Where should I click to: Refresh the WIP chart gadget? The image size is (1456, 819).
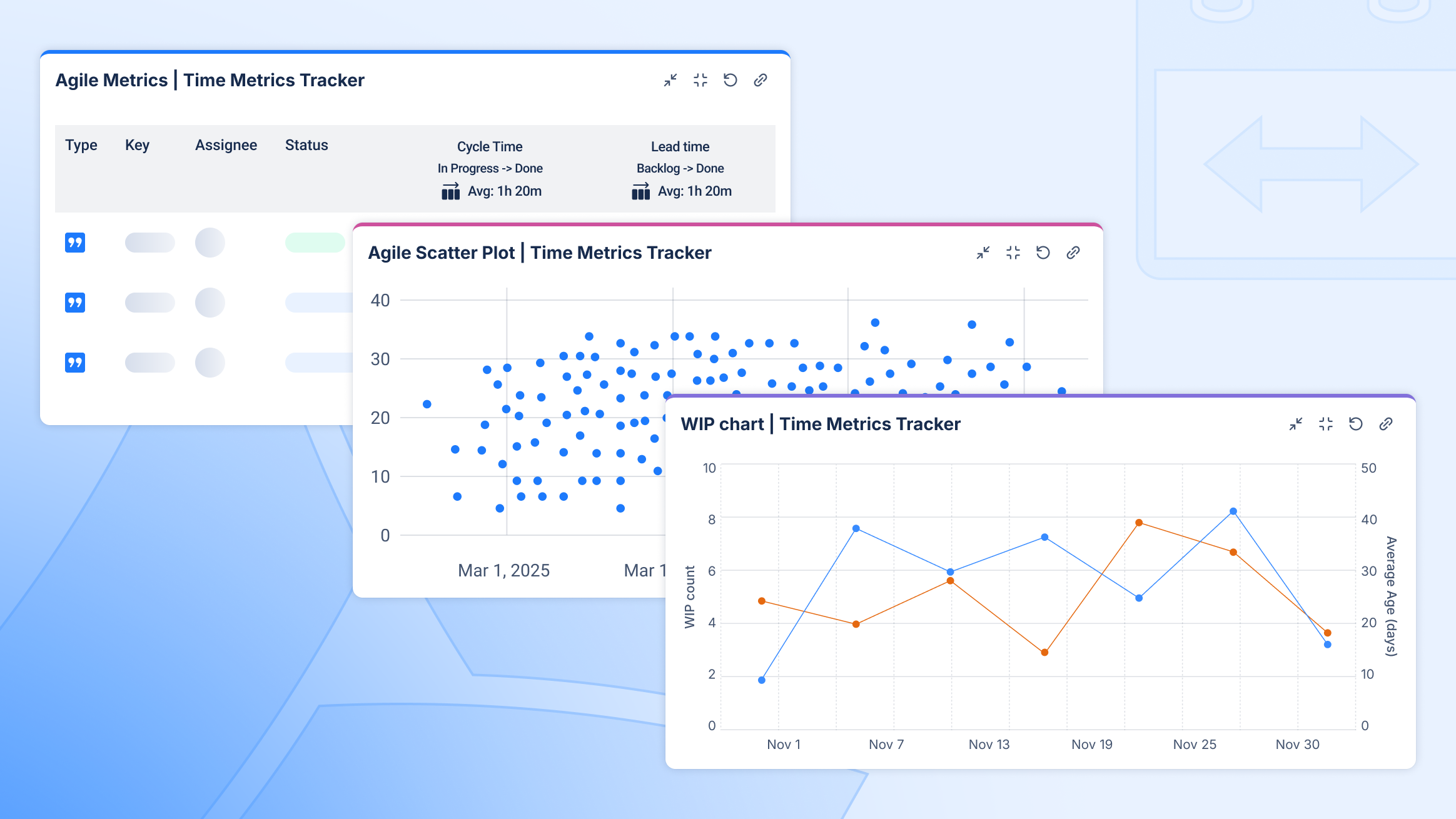click(x=1356, y=424)
